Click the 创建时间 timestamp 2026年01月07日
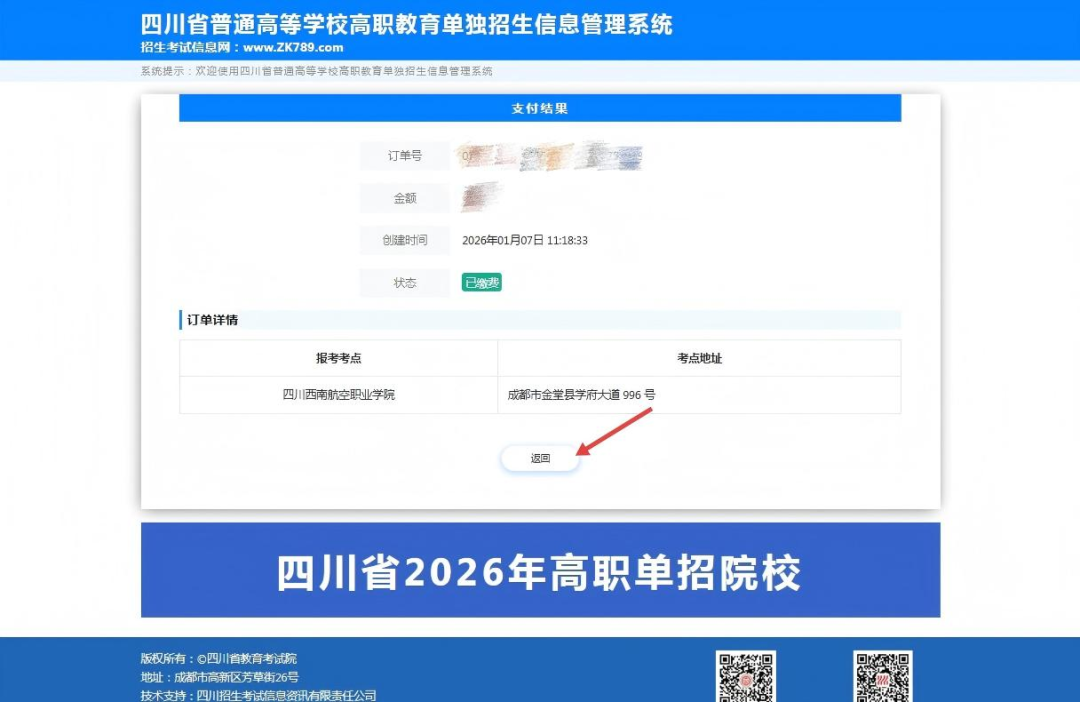Image resolution: width=1080 pixels, height=702 pixels. tap(524, 241)
